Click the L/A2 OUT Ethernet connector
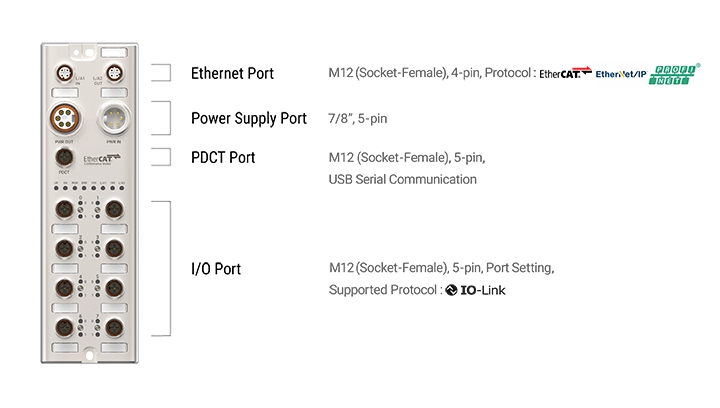Viewport: 720px width, 408px height. tap(113, 74)
